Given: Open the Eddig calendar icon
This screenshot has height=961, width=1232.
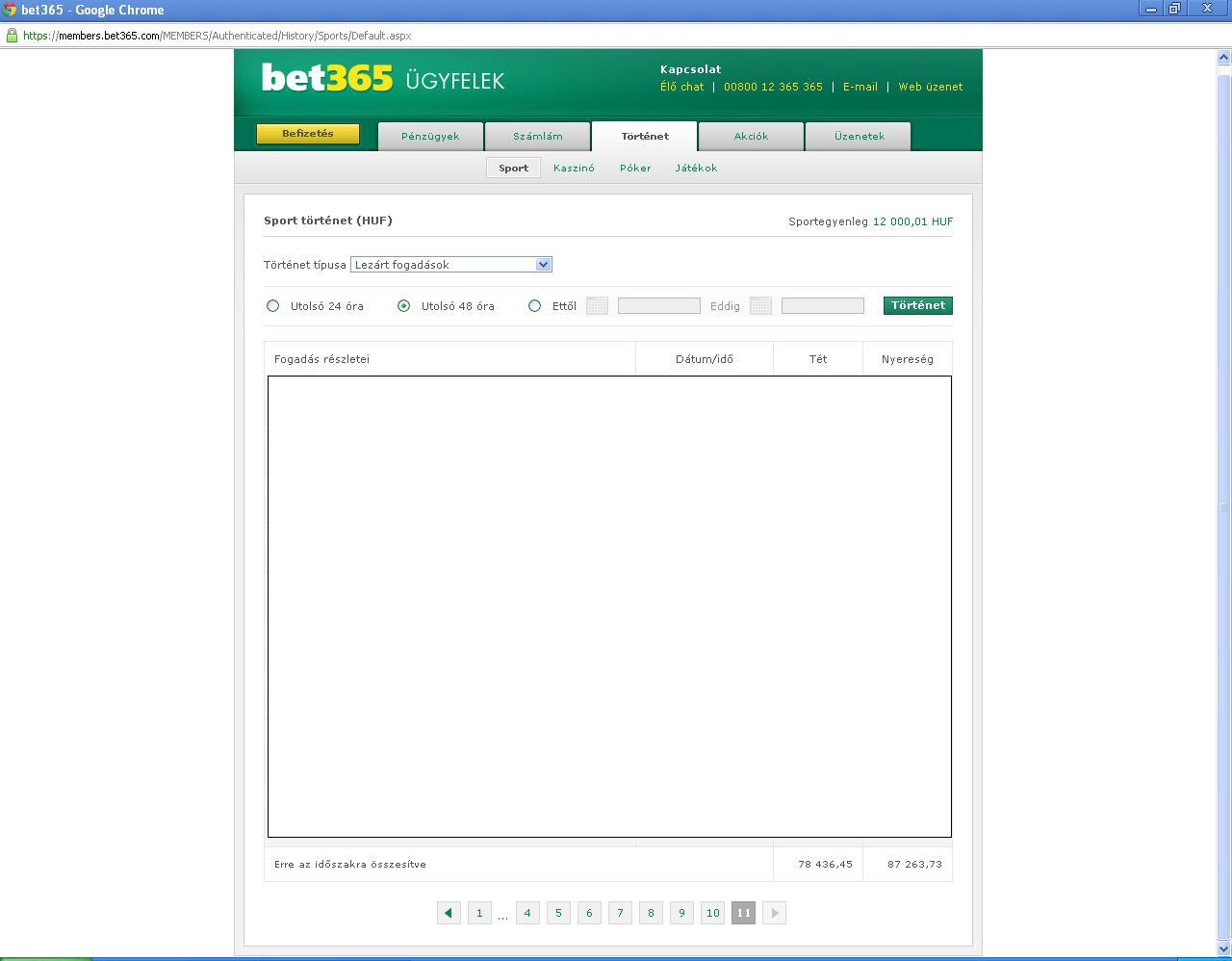Looking at the screenshot, I should pos(760,305).
